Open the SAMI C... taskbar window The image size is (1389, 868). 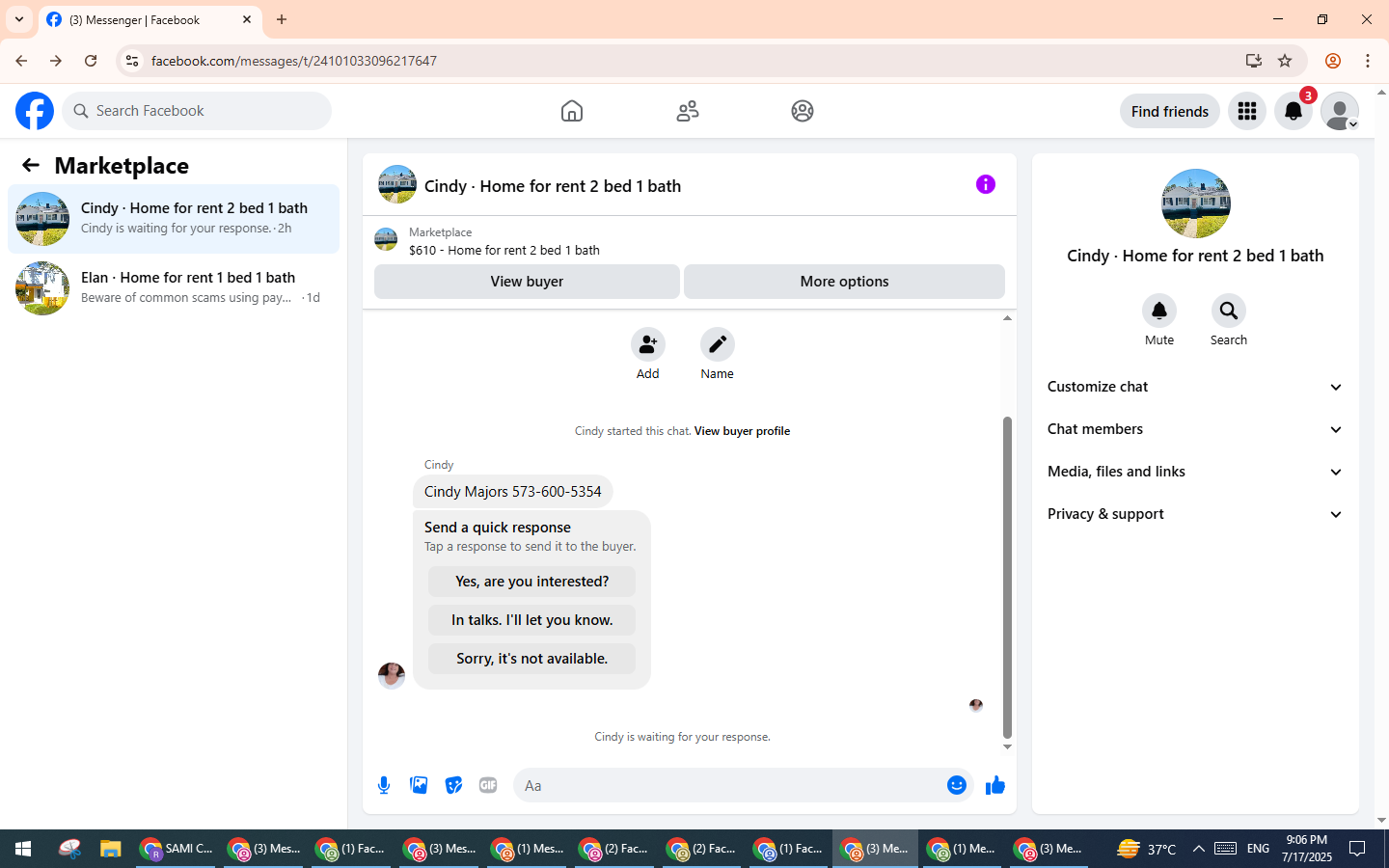click(177, 849)
